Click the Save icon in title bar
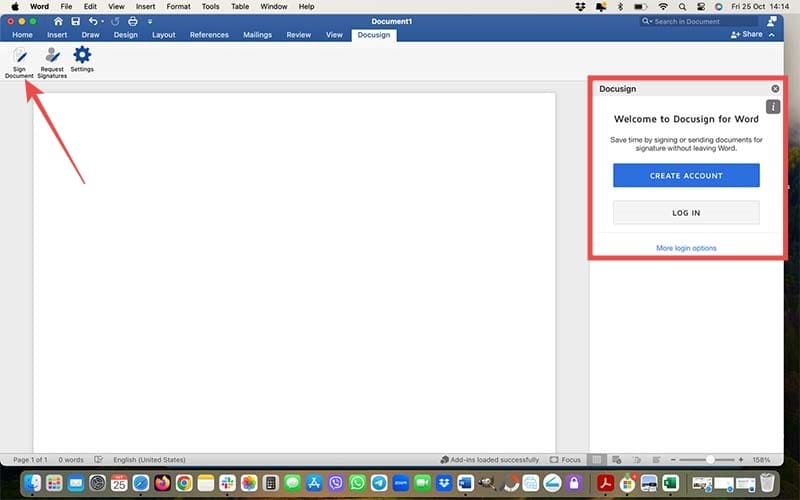This screenshot has height=500, width=800. point(75,21)
